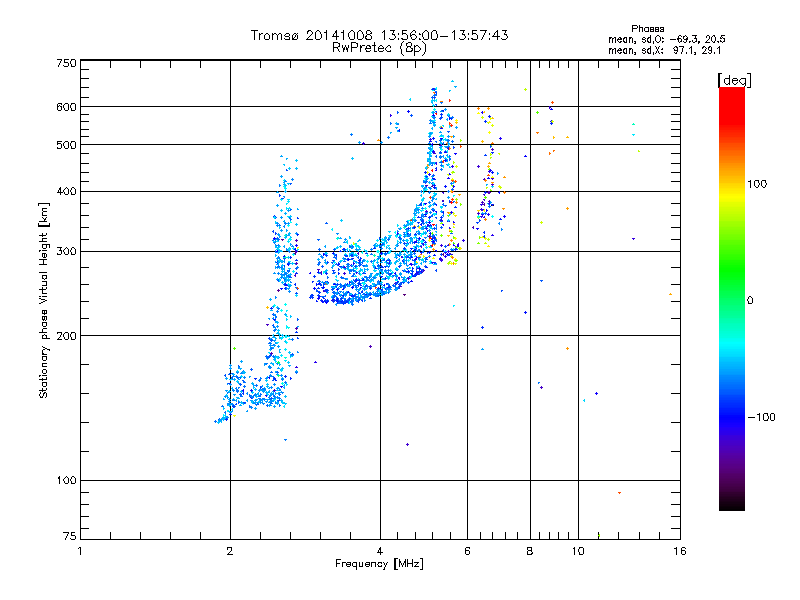Select the 'mean, sd,O: -69.3, 20.5' line

click(x=667, y=40)
